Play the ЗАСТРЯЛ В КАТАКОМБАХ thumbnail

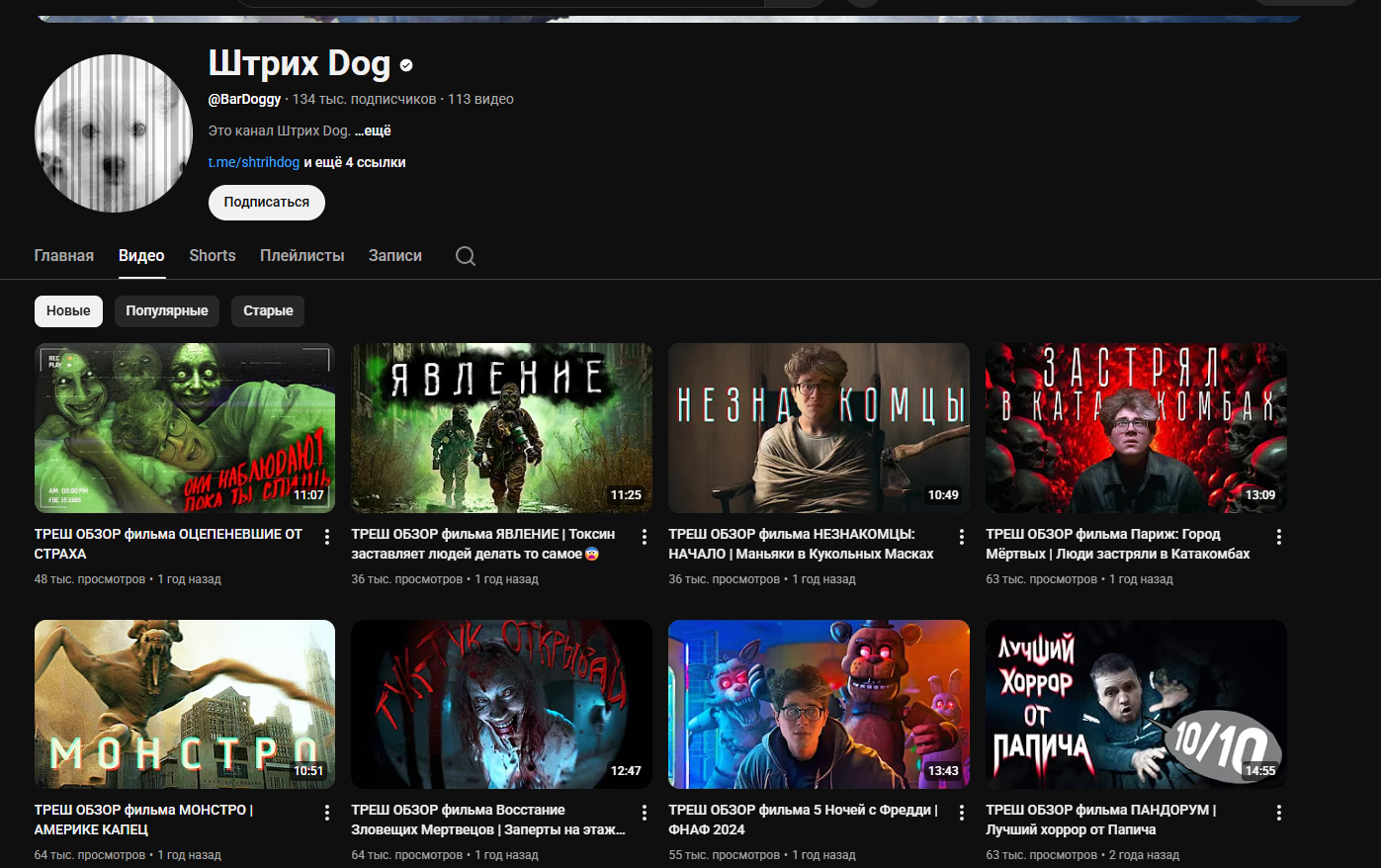pyautogui.click(x=1137, y=428)
